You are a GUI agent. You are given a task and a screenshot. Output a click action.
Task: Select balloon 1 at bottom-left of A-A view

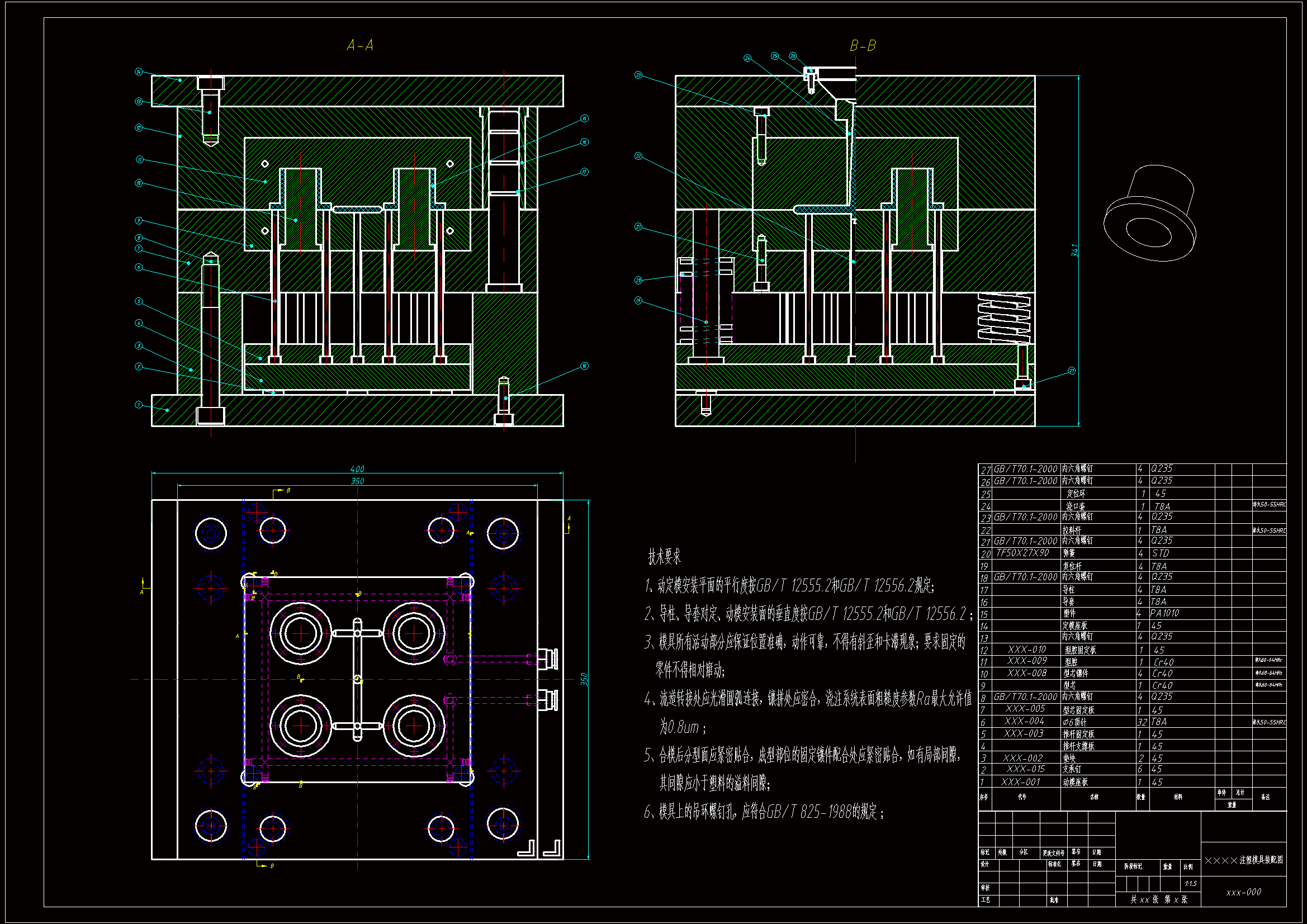coord(138,405)
